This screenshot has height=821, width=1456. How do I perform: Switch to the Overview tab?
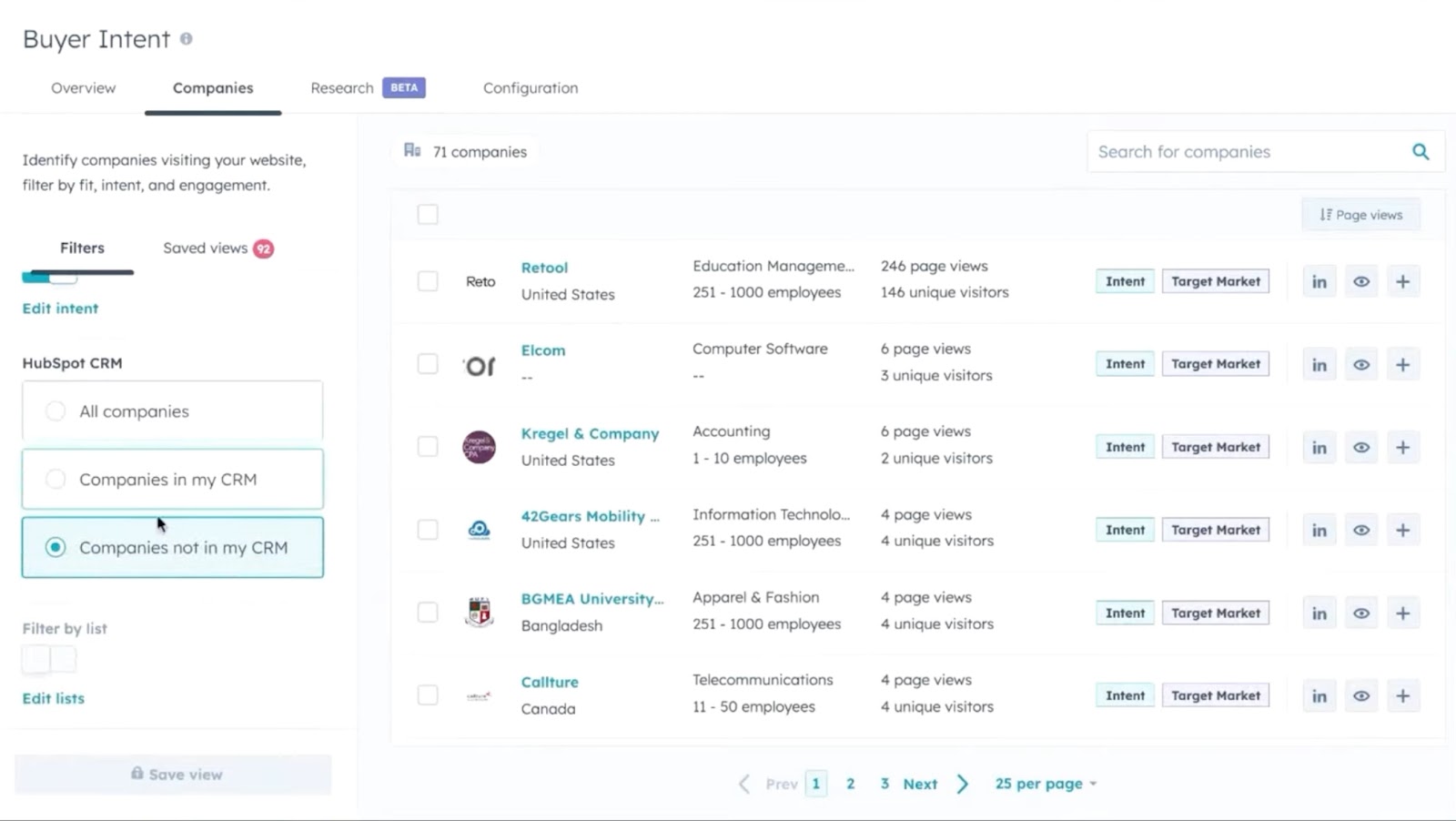pyautogui.click(x=84, y=88)
